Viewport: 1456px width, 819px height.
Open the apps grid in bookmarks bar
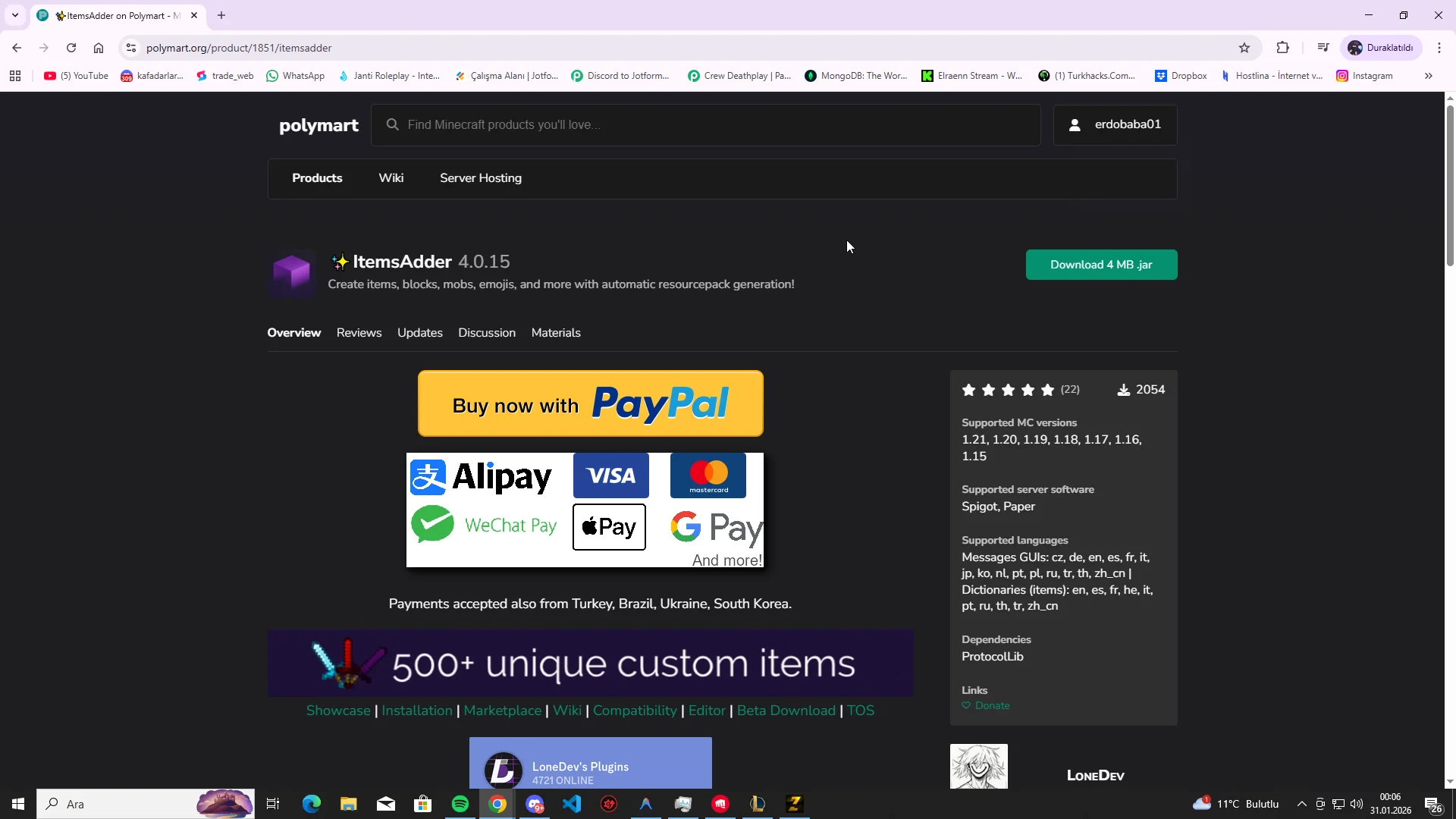click(x=15, y=76)
